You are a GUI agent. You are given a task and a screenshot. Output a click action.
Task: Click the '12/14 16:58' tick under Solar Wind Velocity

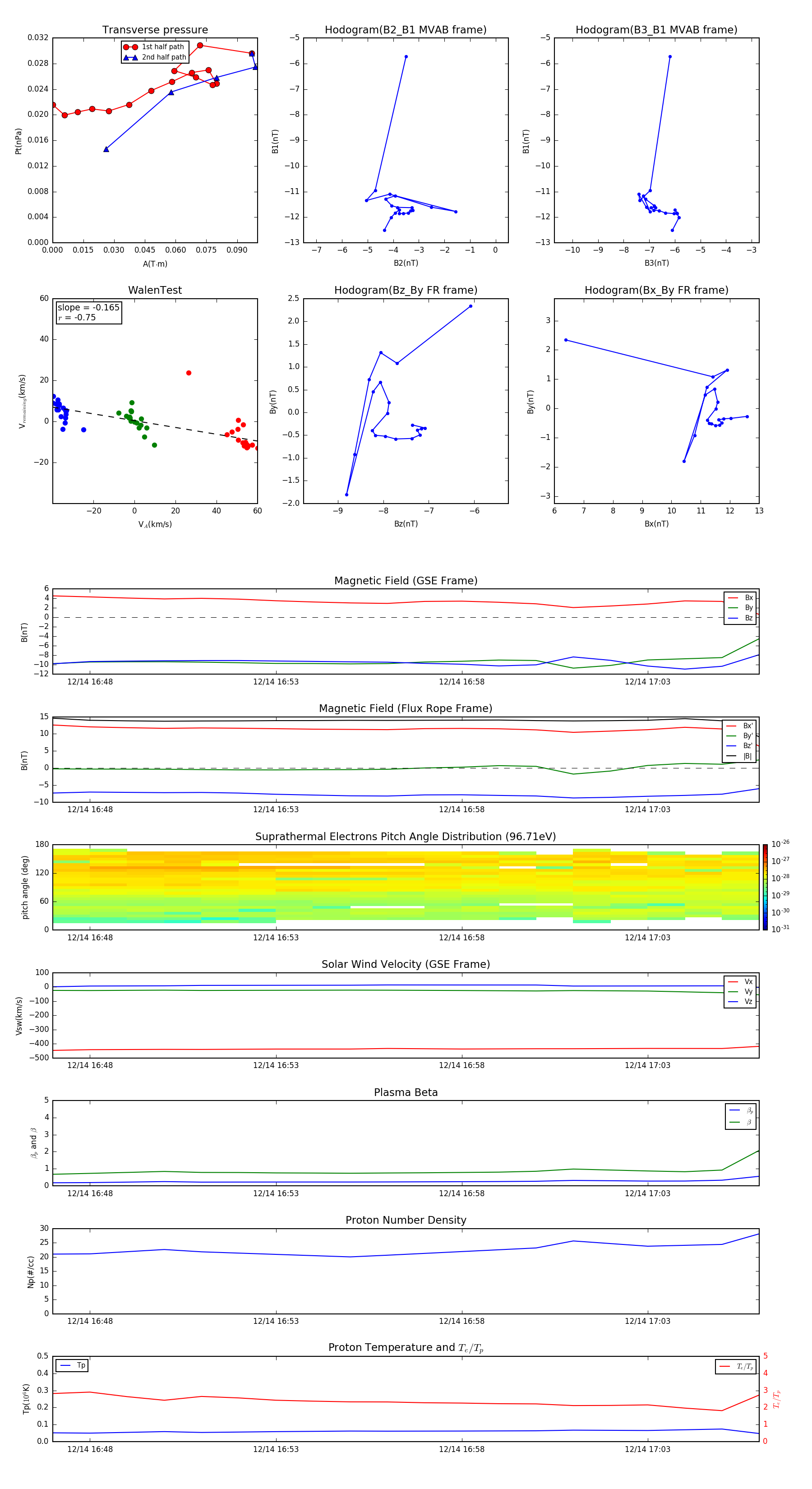(x=461, y=1065)
